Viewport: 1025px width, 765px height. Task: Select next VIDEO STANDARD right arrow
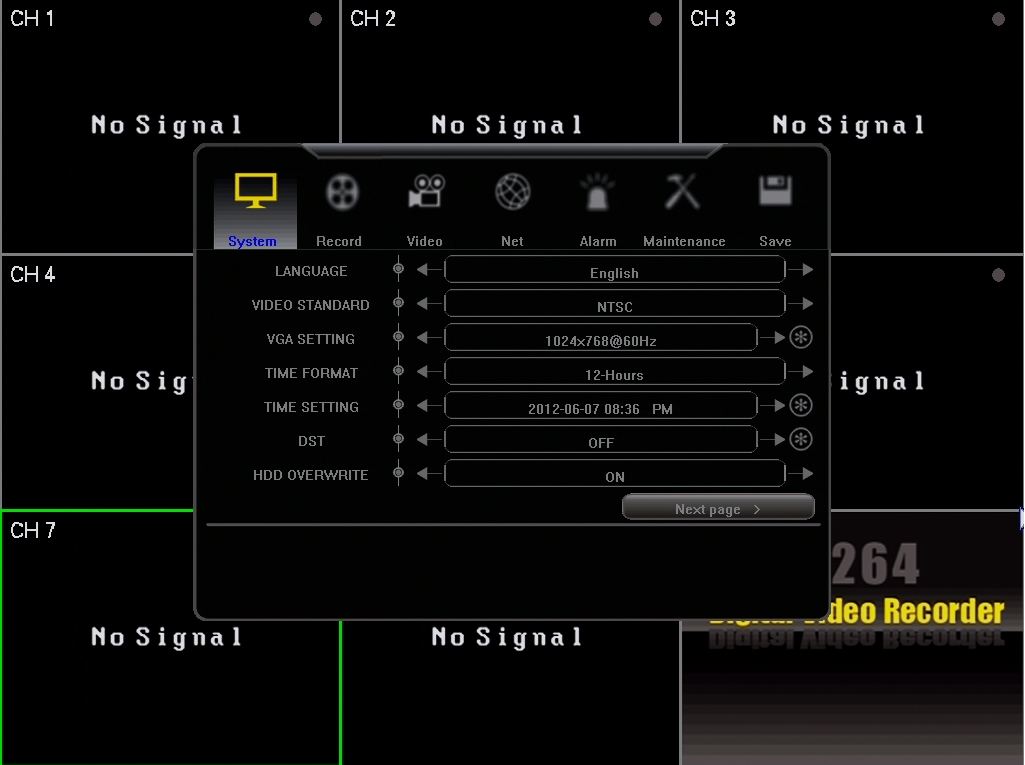click(x=801, y=303)
